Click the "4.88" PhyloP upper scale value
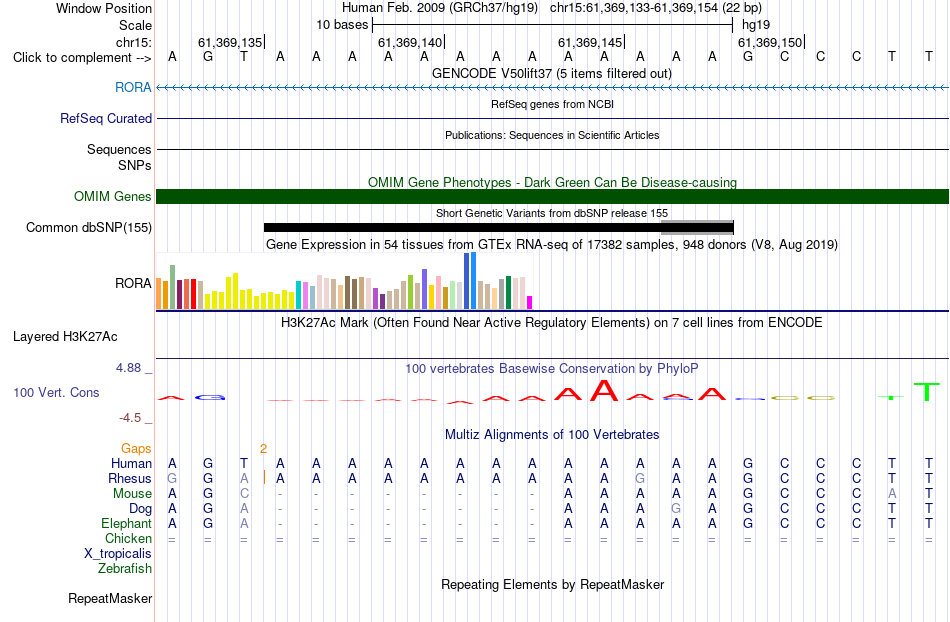The image size is (950, 622). click(x=128, y=368)
